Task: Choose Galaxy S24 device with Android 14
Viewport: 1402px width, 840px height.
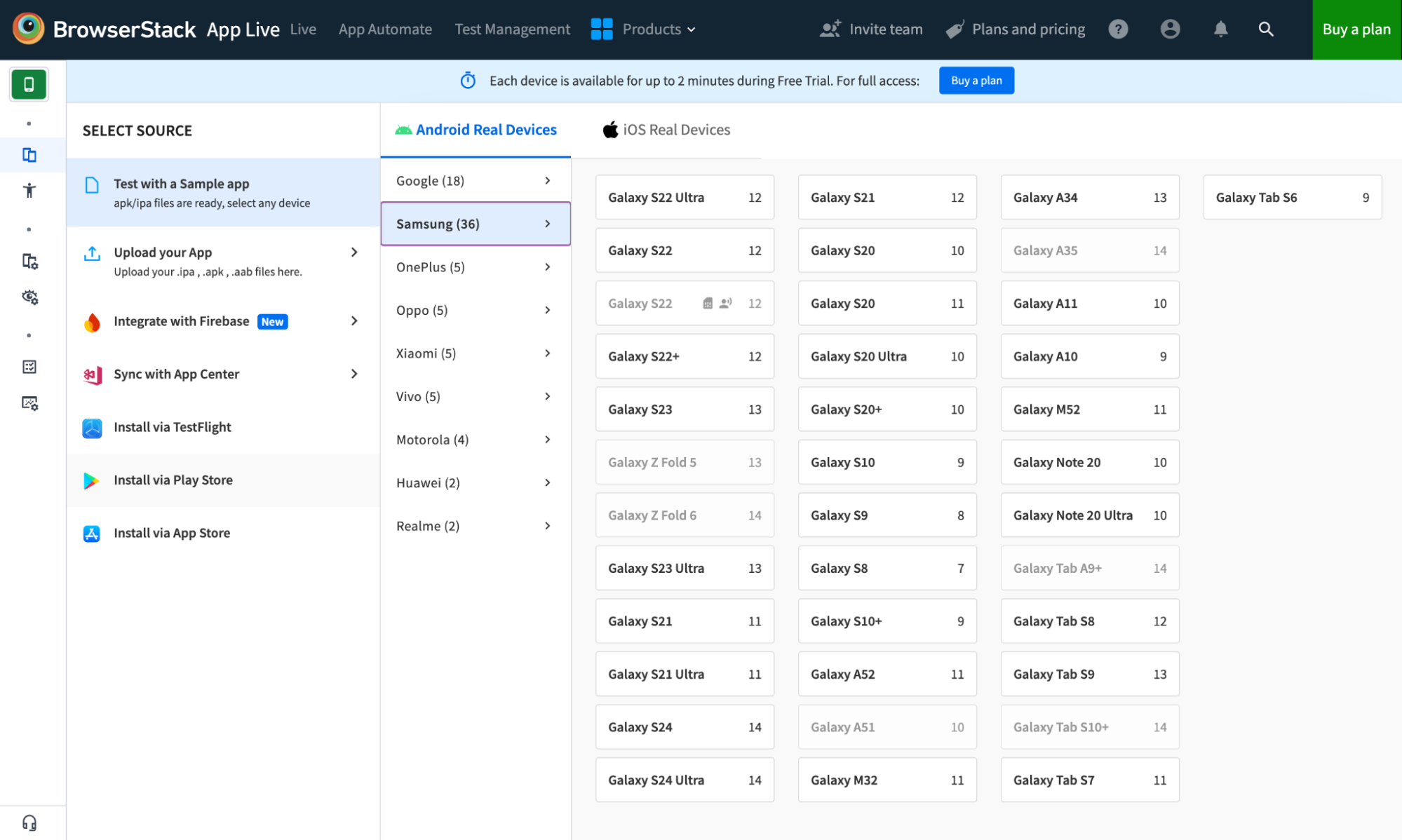Action: click(685, 727)
